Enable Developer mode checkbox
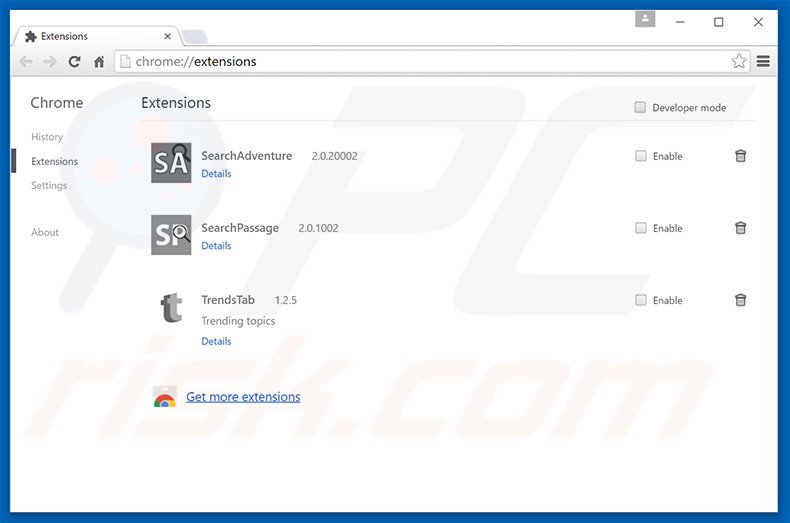Image resolution: width=790 pixels, height=523 pixels. click(x=640, y=107)
